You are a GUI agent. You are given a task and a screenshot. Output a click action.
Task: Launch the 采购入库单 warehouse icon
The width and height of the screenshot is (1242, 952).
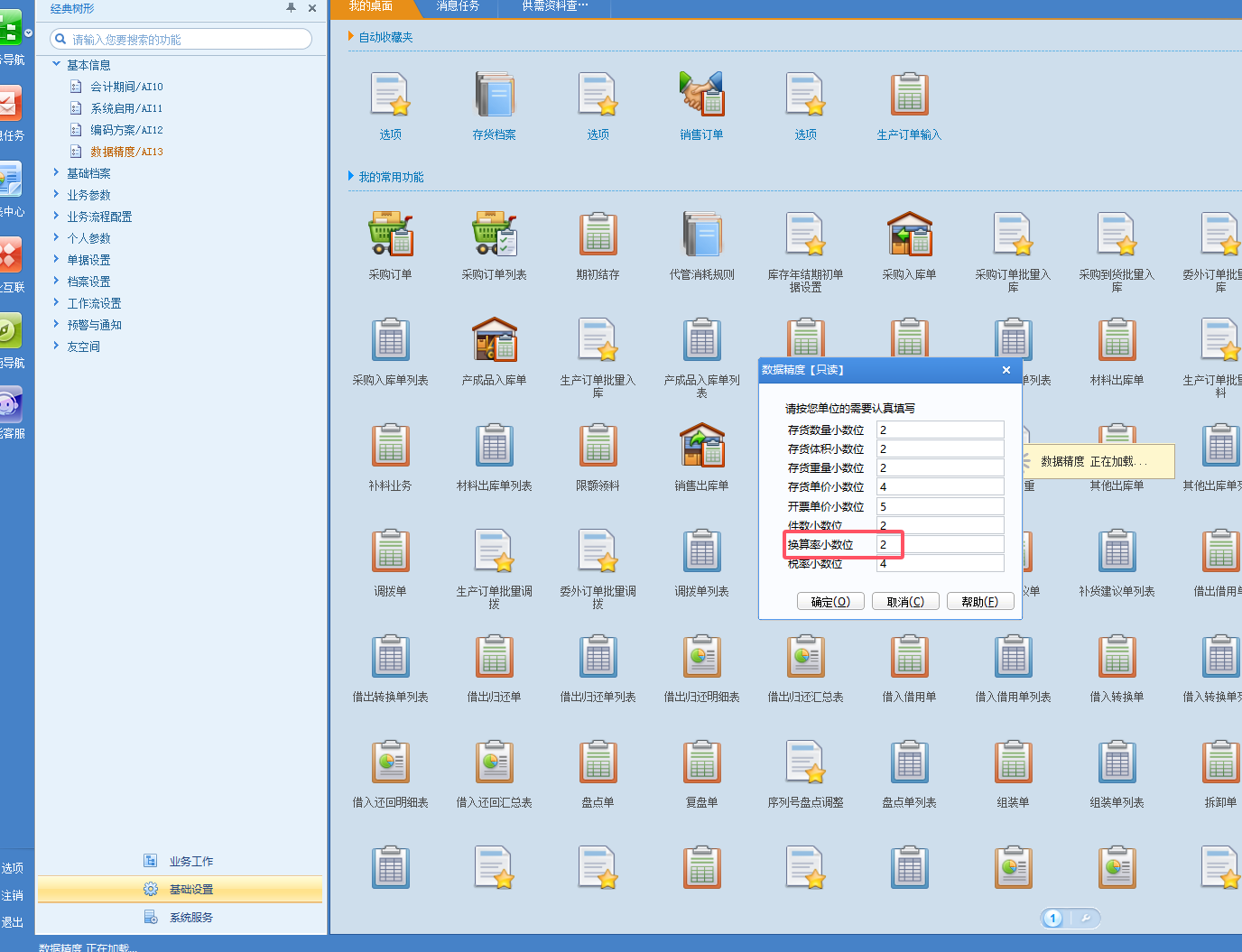pos(909,235)
